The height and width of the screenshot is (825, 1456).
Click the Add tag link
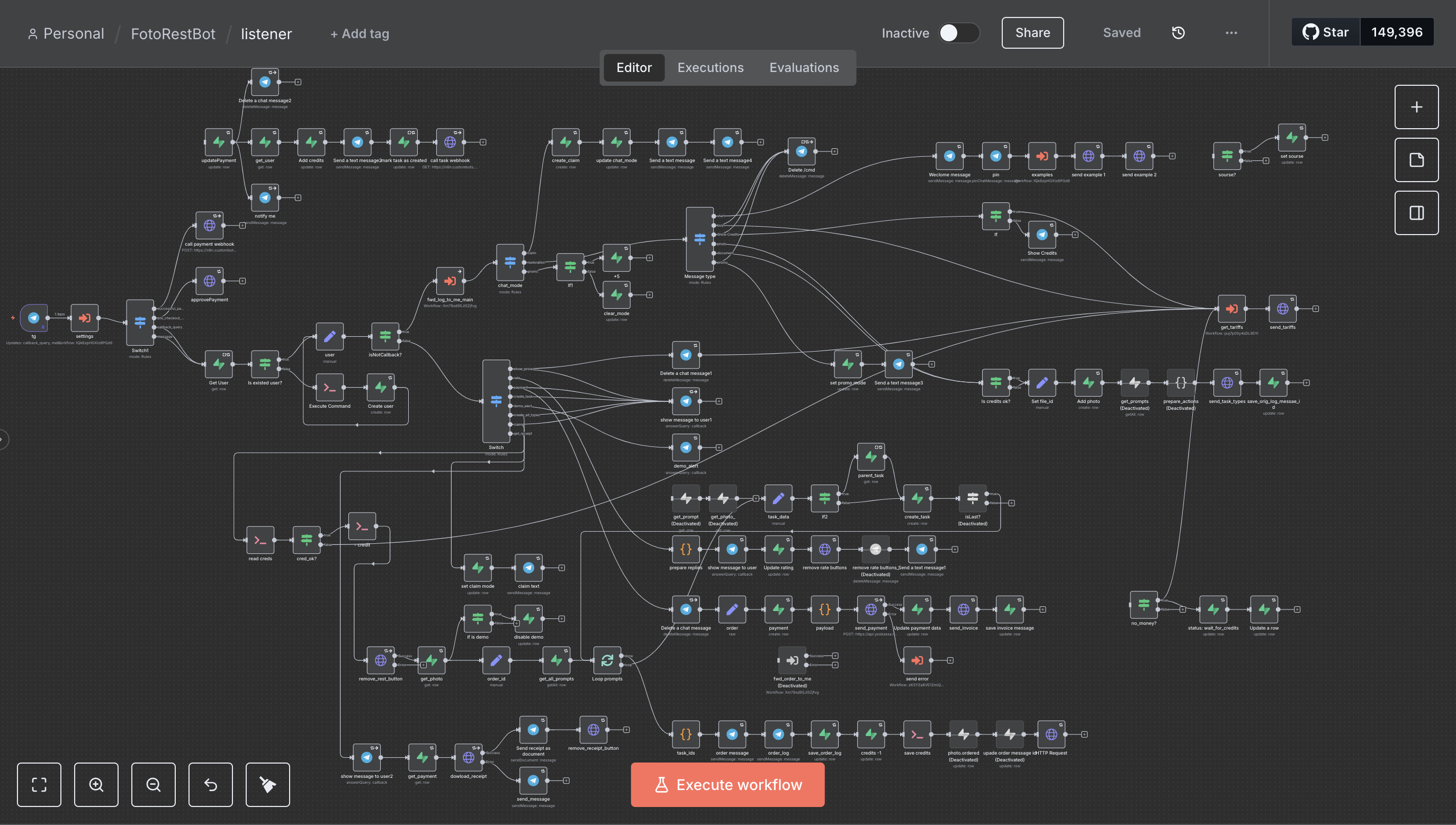pos(359,34)
